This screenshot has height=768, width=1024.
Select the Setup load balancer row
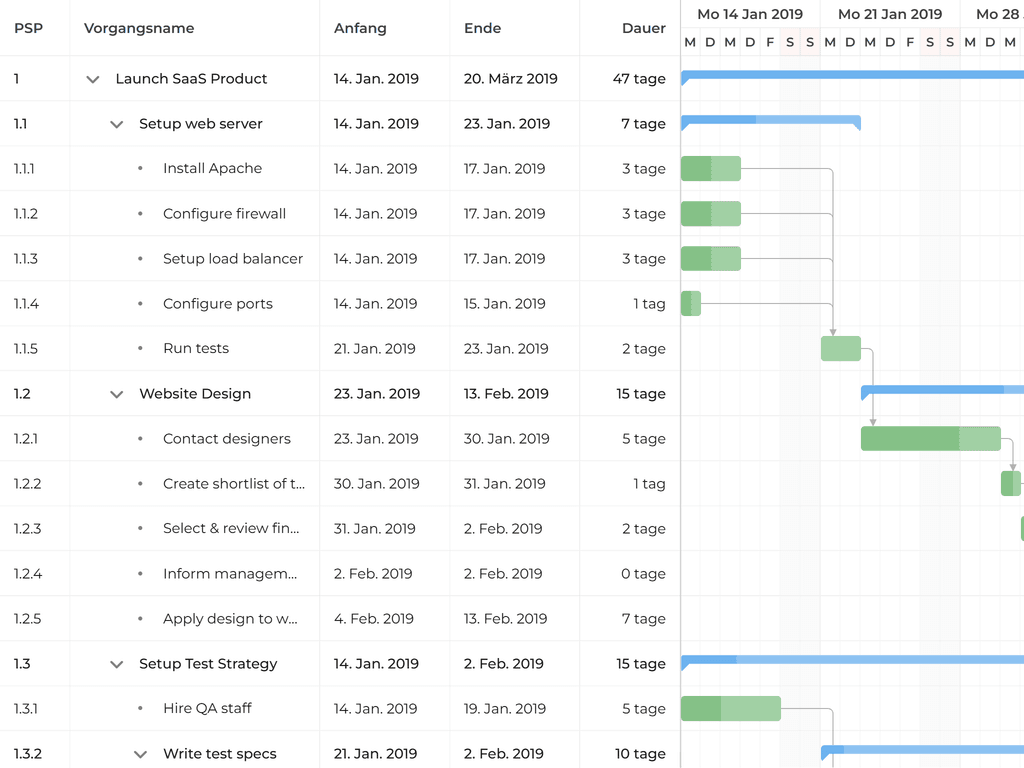click(x=232, y=259)
